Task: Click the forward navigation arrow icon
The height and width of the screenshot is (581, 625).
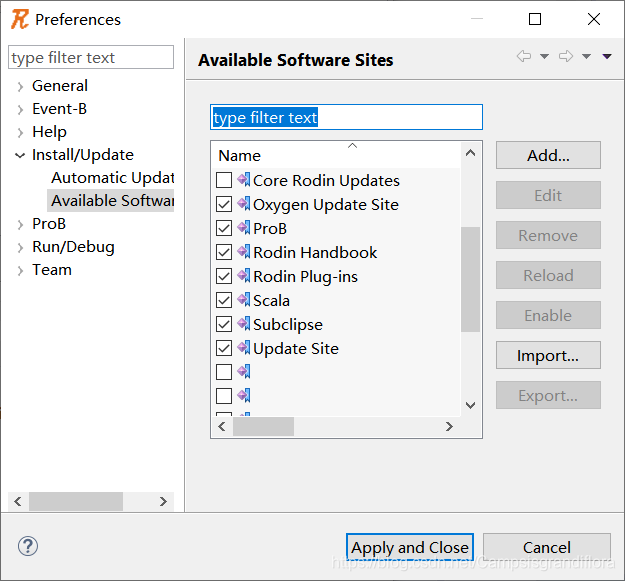Action: click(566, 56)
